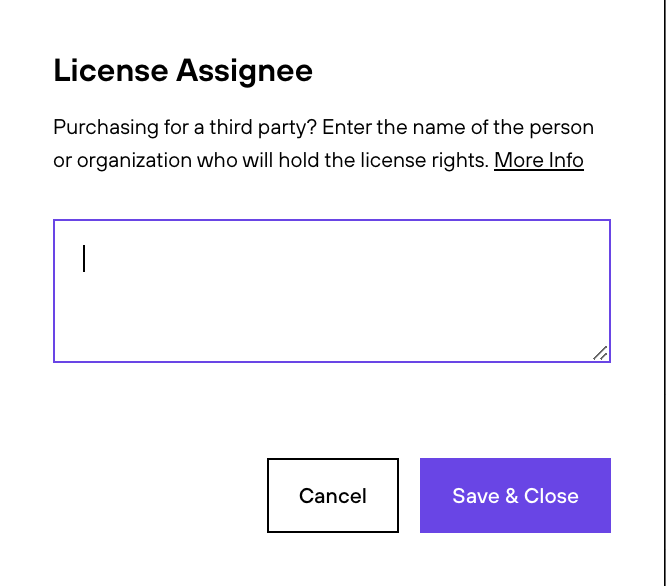666x586 pixels.
Task: Confirm the assignee with Save & Close
Action: (515, 495)
